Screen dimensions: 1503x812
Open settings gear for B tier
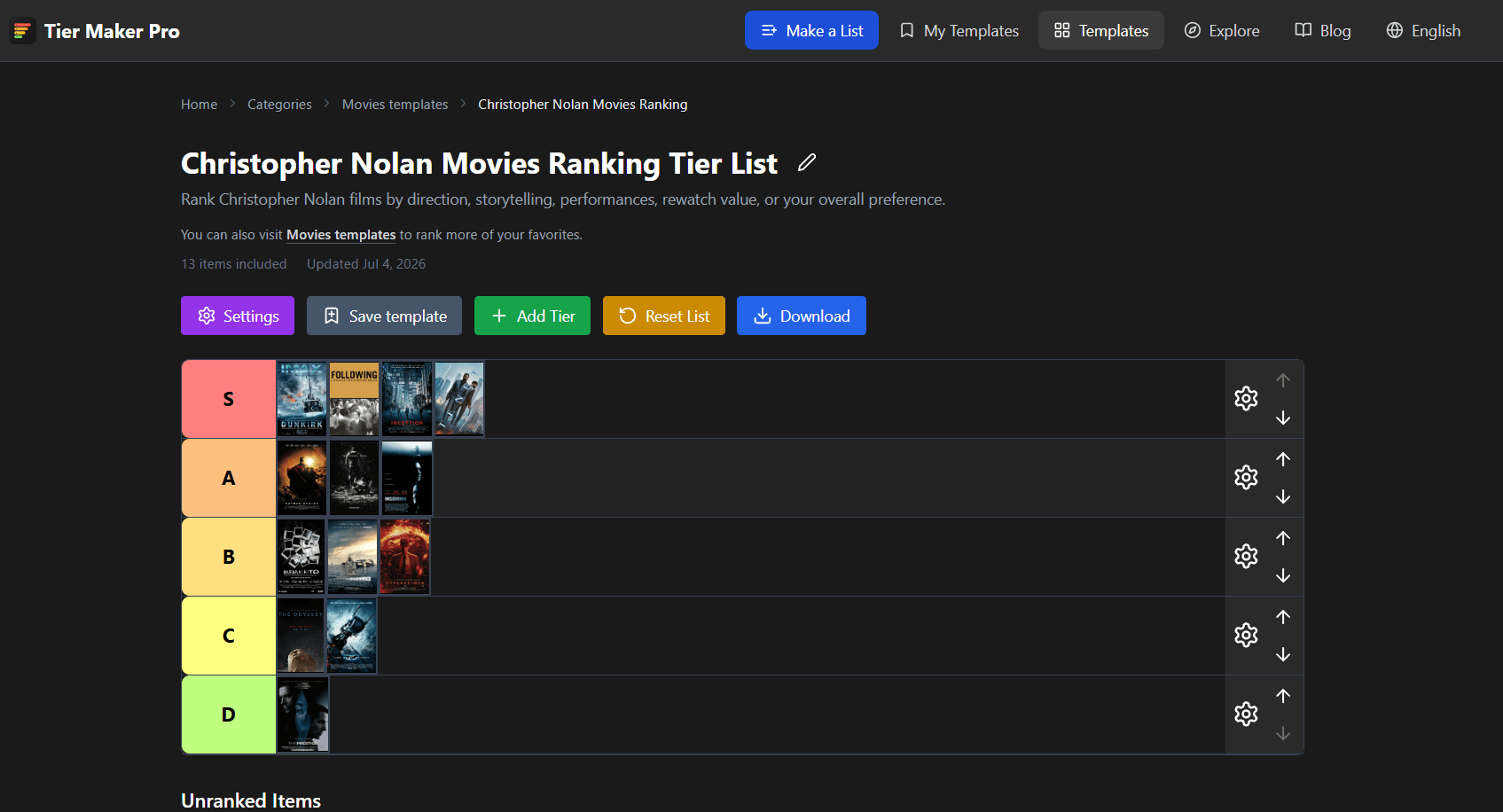[1246, 556]
